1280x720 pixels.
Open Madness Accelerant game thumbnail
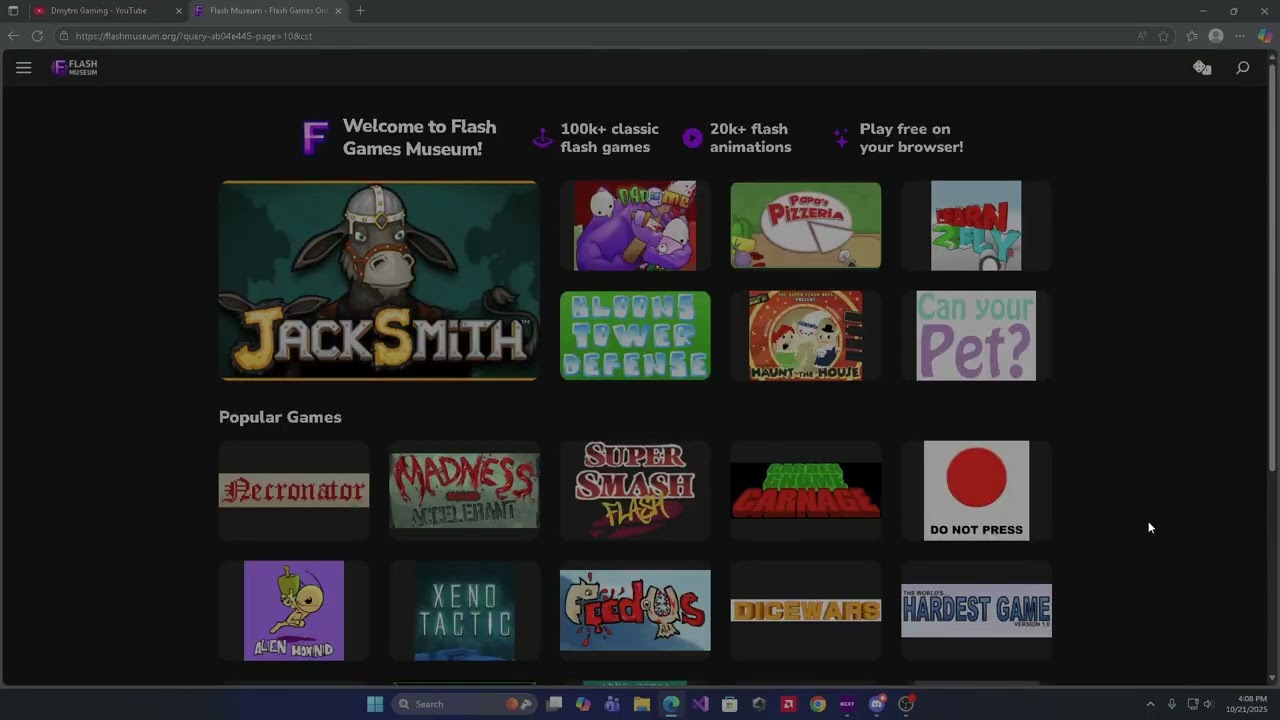pos(464,491)
